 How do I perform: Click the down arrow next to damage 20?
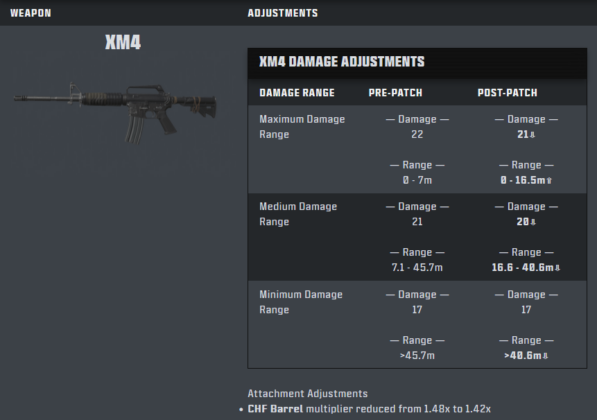(533, 222)
